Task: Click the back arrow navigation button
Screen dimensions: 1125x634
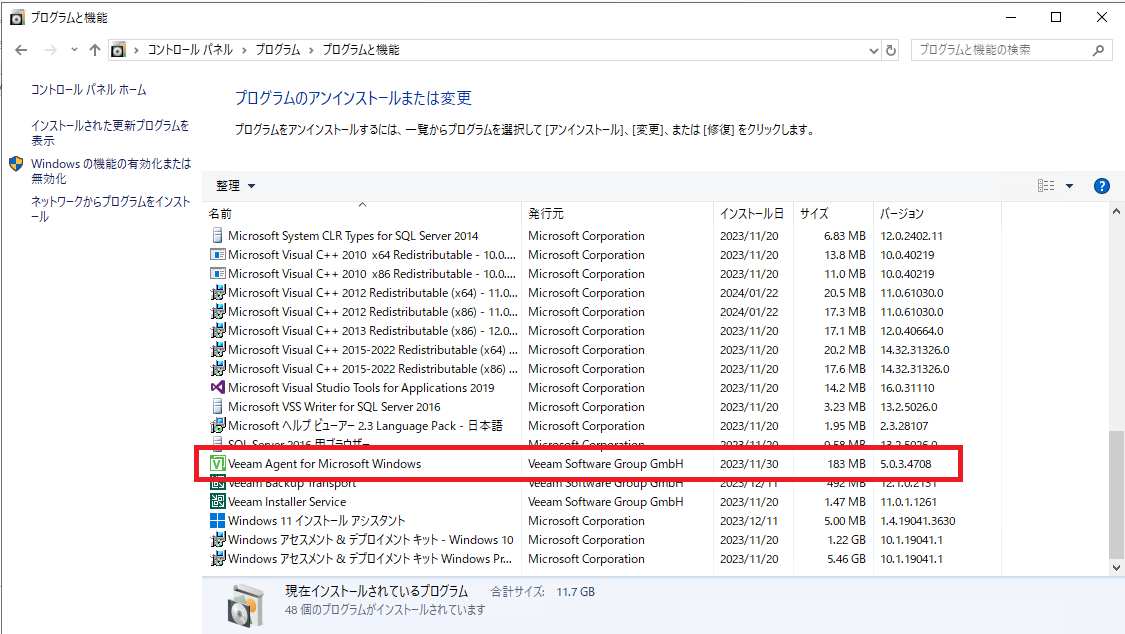Action: coord(22,50)
